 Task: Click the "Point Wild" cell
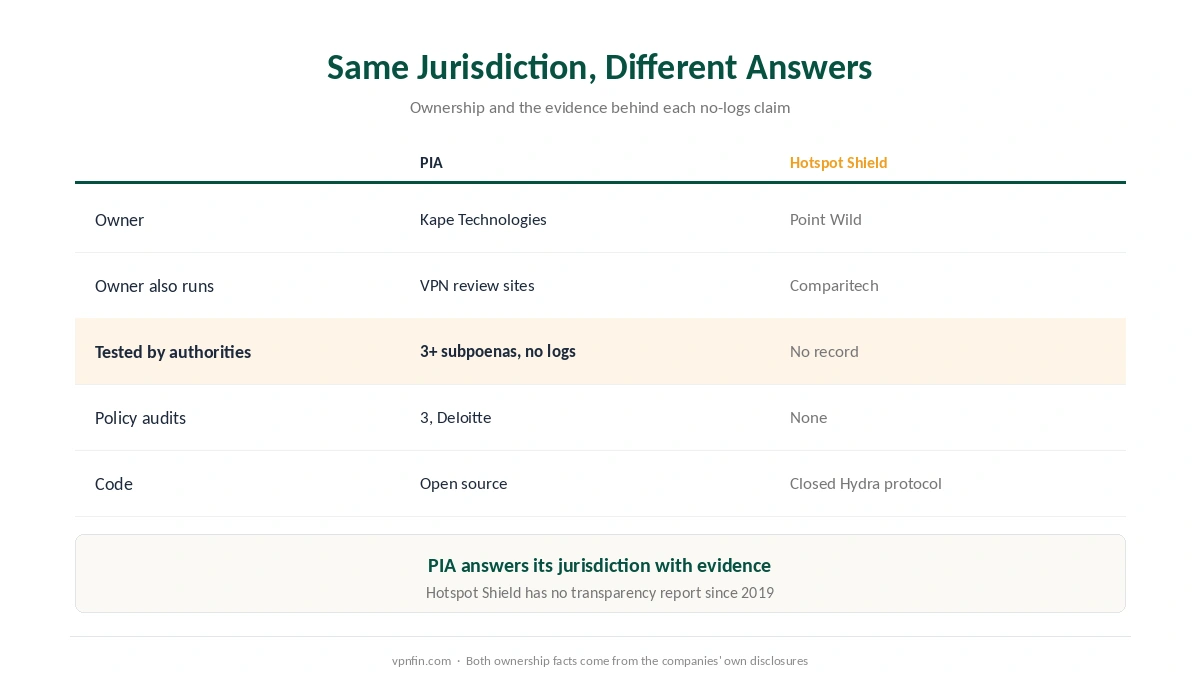(x=825, y=220)
